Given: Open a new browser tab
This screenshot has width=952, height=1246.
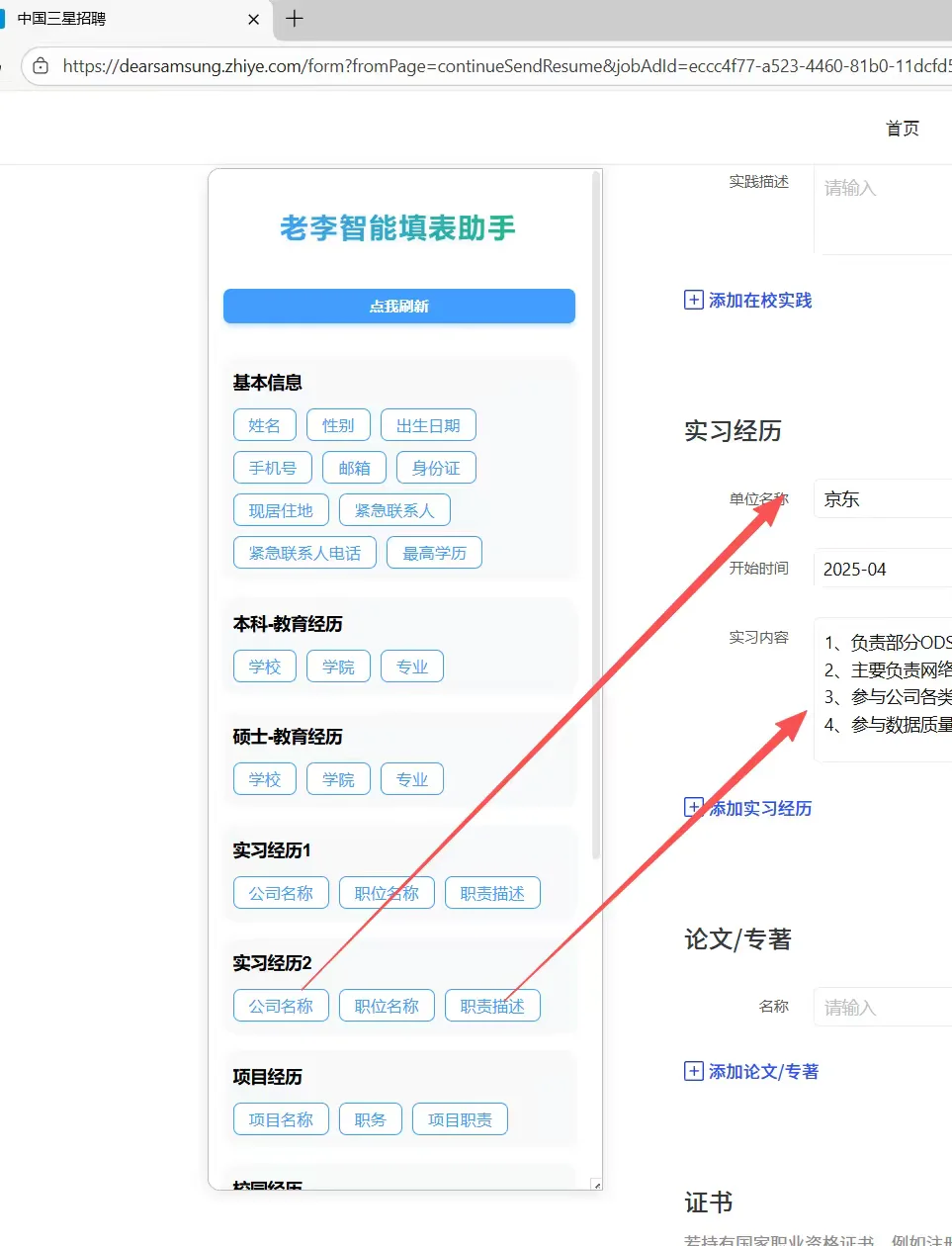Looking at the screenshot, I should click(295, 18).
